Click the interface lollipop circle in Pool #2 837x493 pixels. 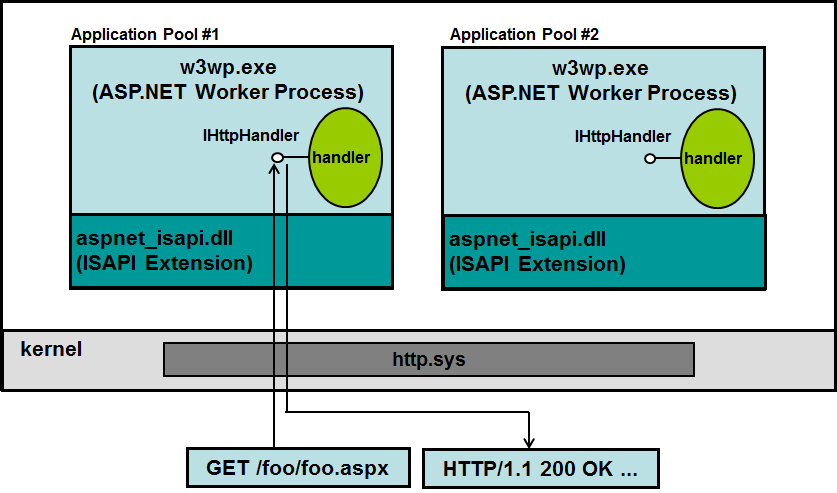coord(650,158)
